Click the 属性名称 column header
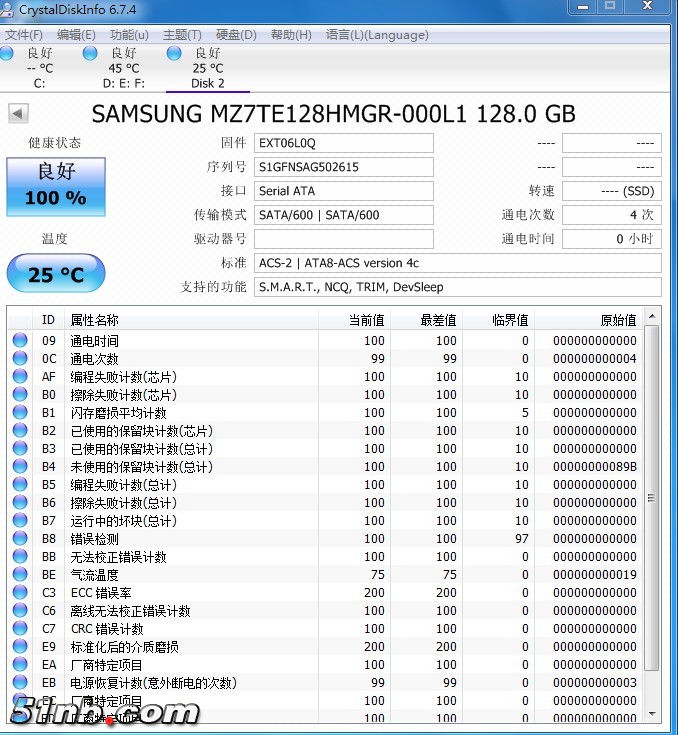678x735 pixels. point(190,320)
